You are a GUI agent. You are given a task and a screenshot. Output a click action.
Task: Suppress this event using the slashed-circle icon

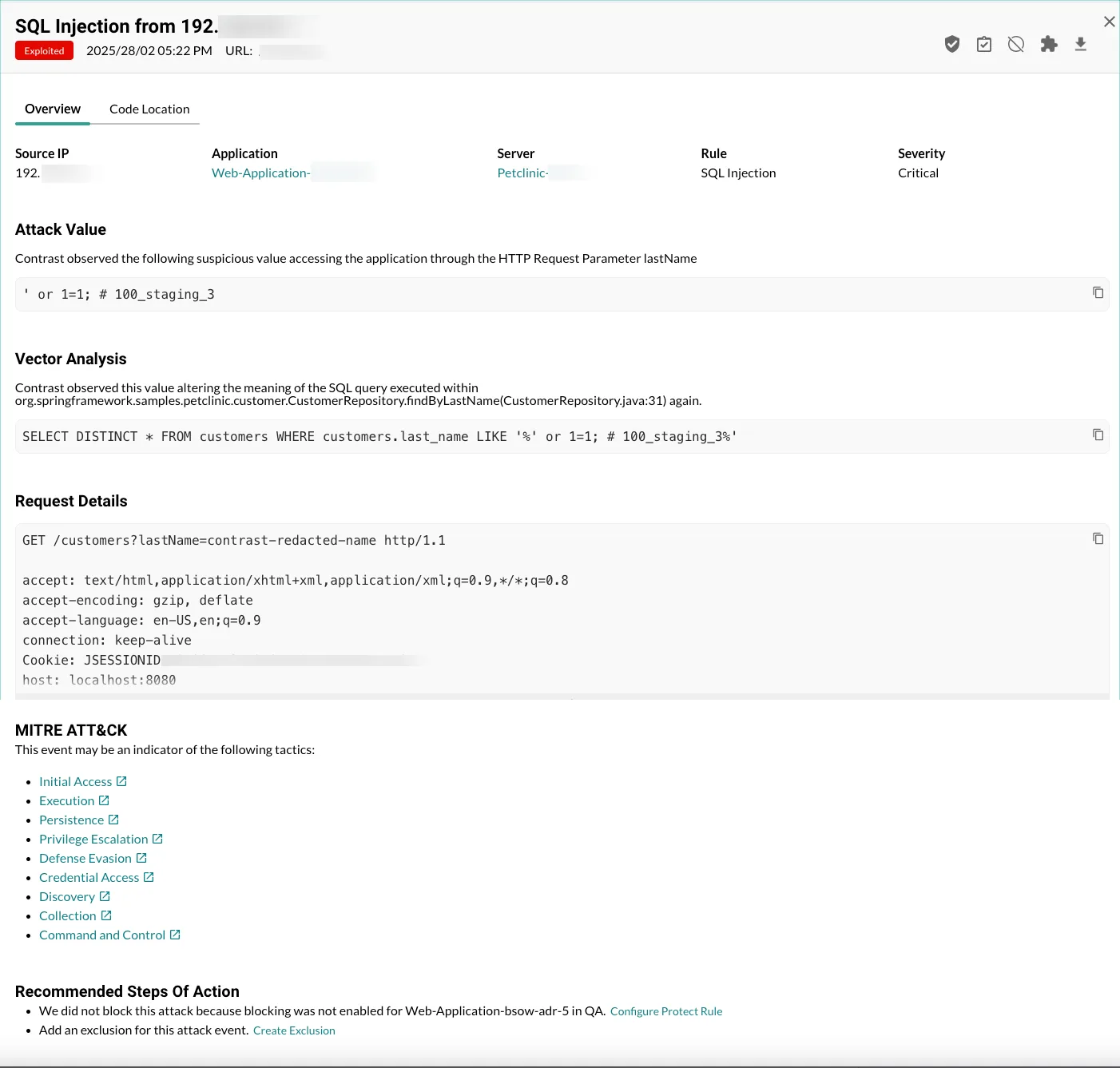click(1015, 44)
